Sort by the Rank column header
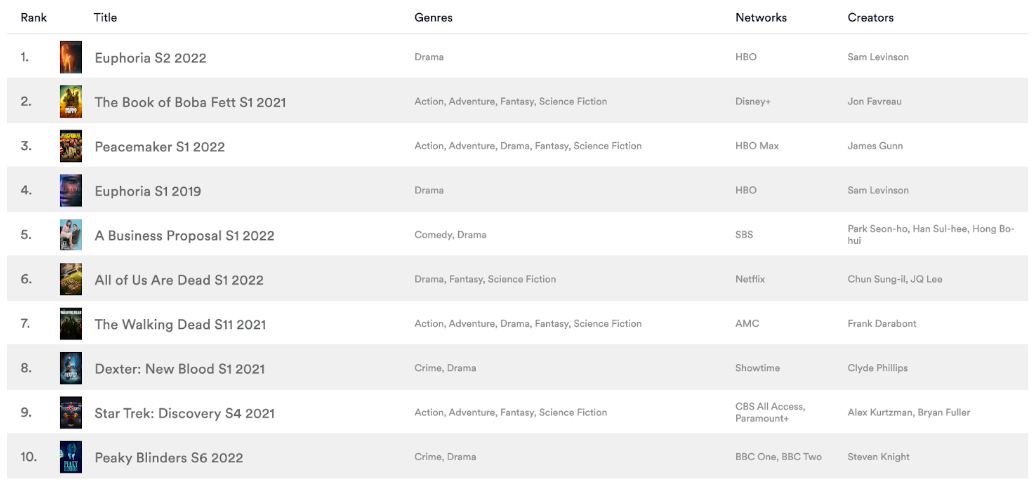1035x484 pixels. [x=34, y=18]
